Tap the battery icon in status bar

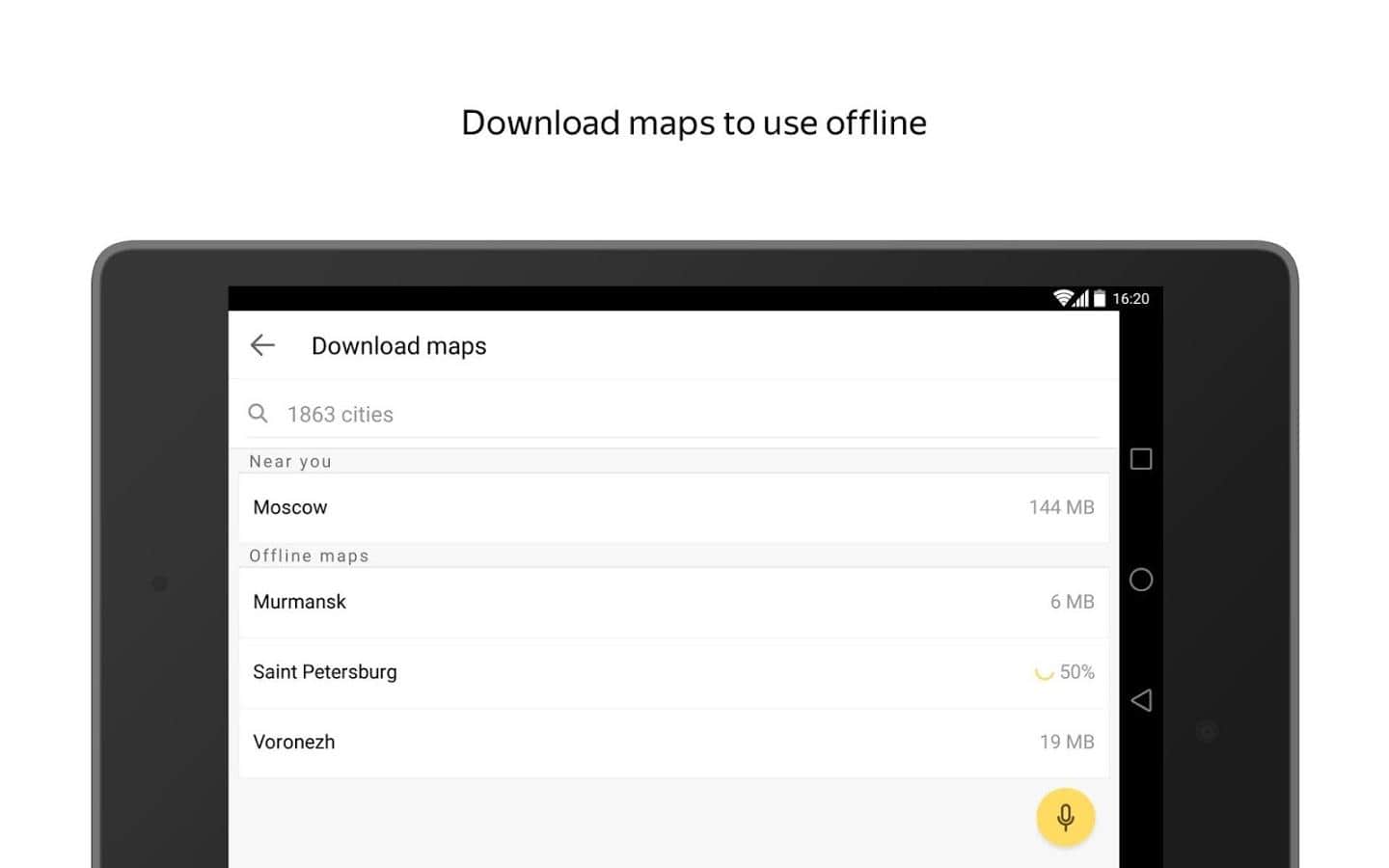point(1100,299)
